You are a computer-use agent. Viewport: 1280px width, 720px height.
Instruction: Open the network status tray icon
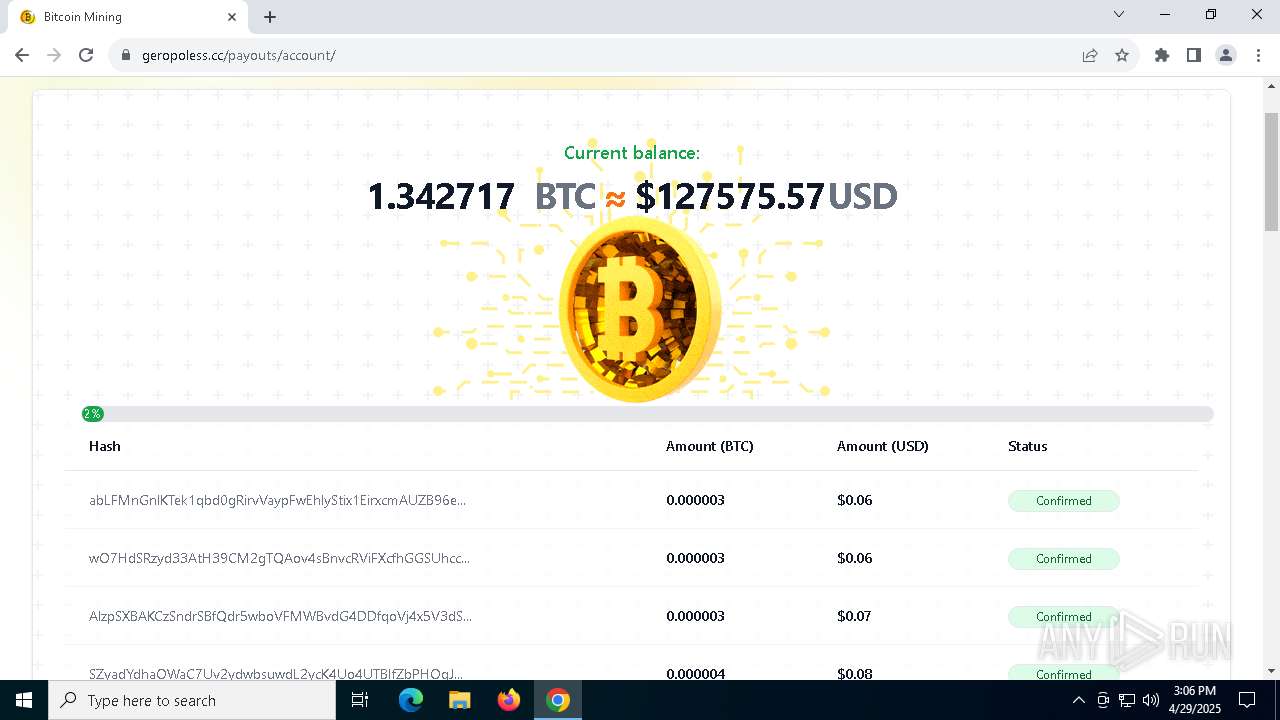(1127, 700)
